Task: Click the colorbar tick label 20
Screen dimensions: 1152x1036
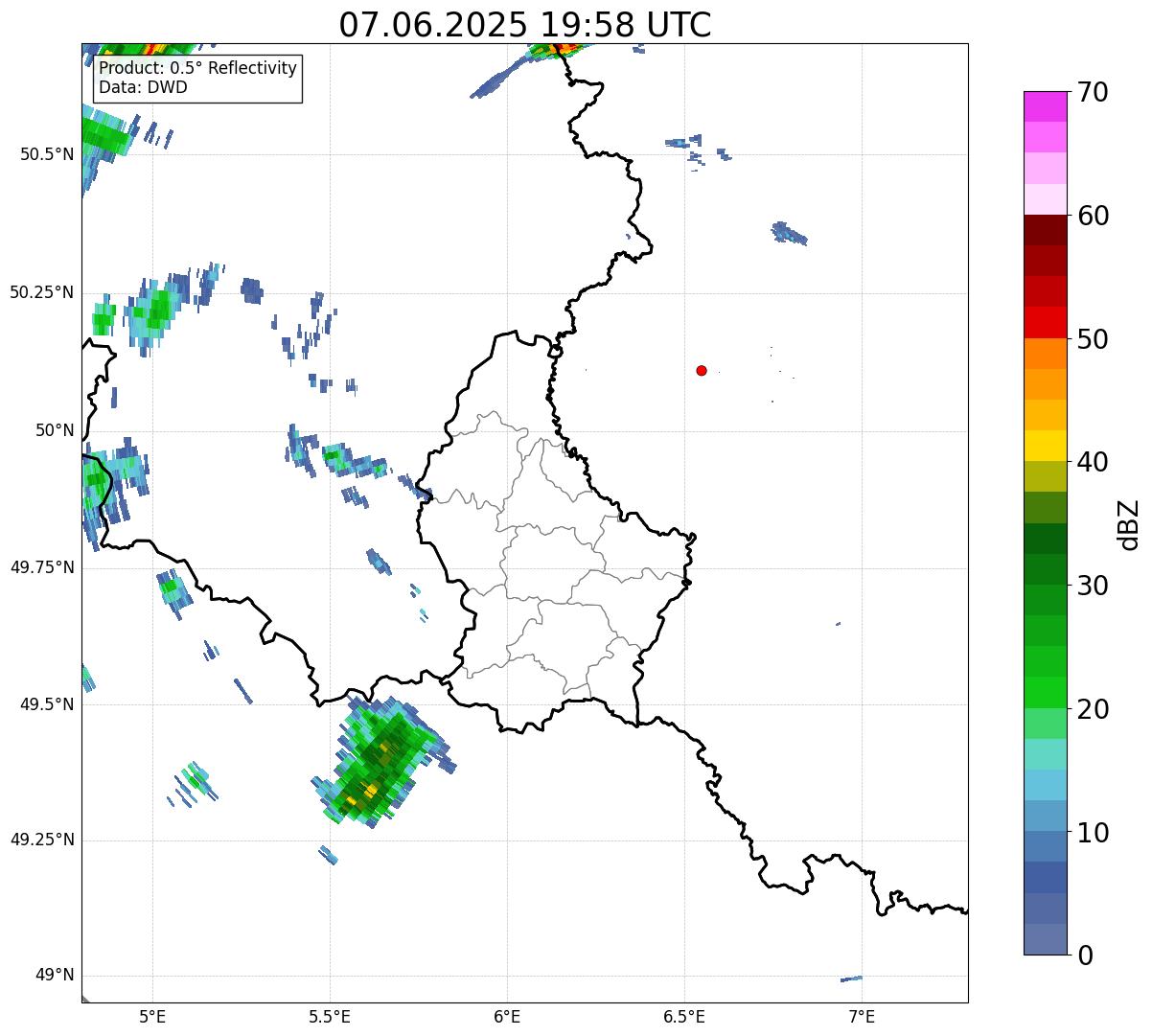Action: (x=1092, y=709)
